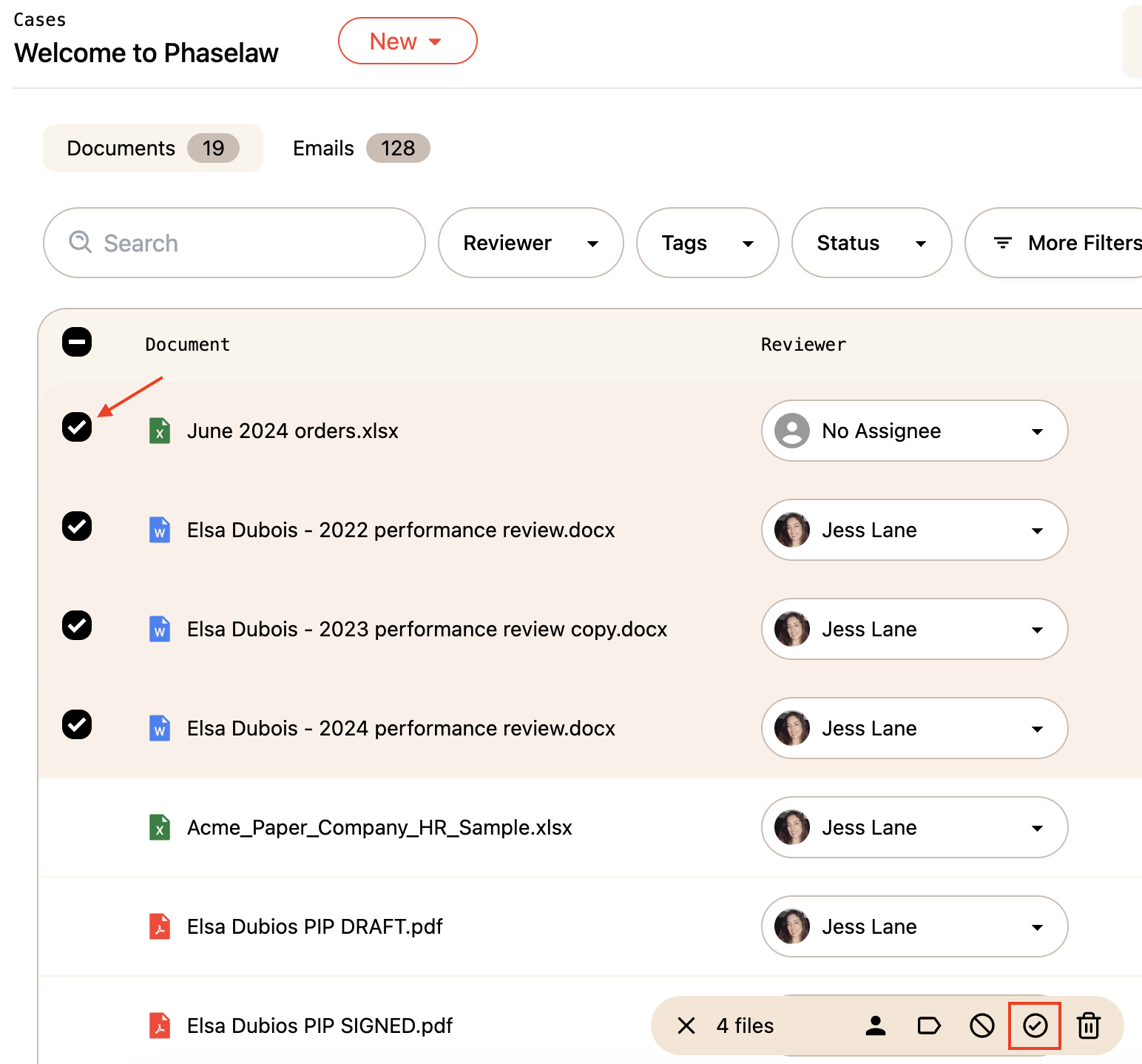
Task: Open the Tags filter dropdown
Action: pyautogui.click(x=708, y=243)
